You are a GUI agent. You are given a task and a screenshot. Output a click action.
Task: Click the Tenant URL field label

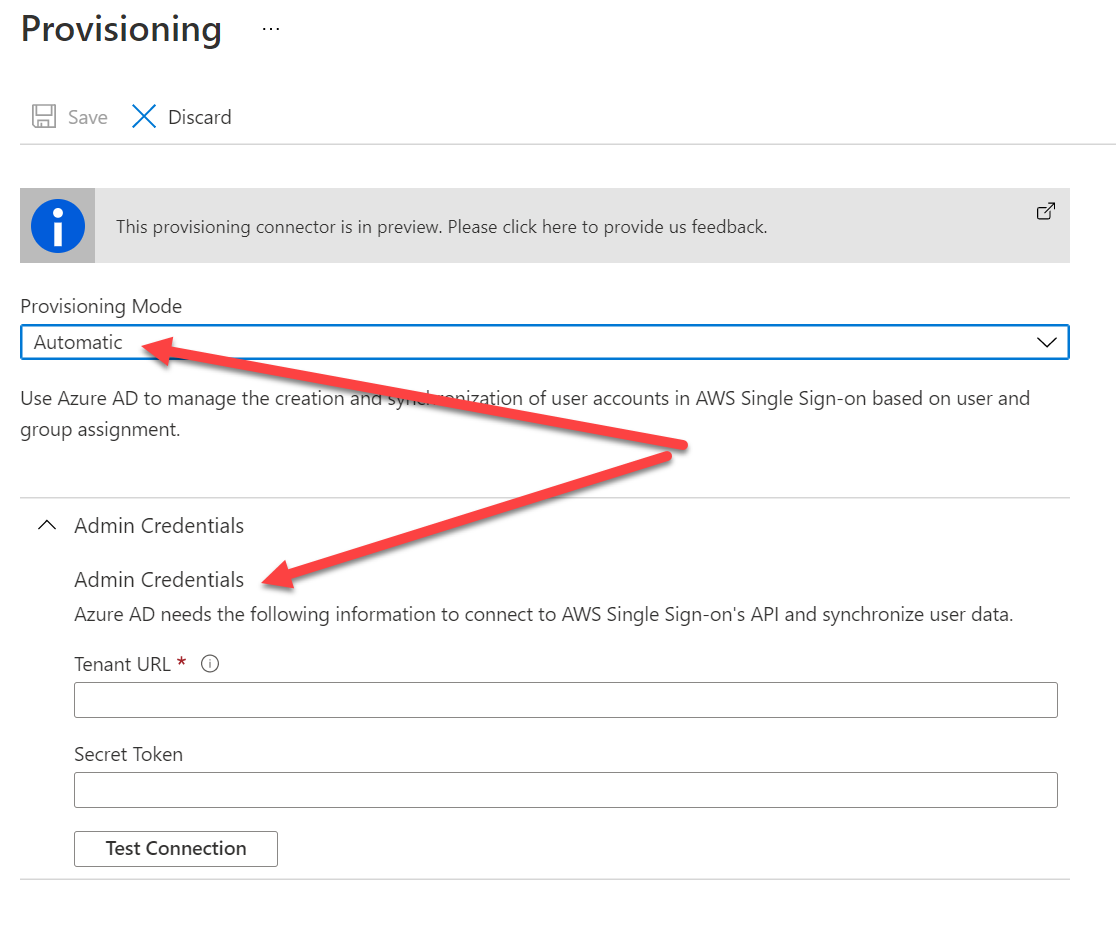(122, 664)
